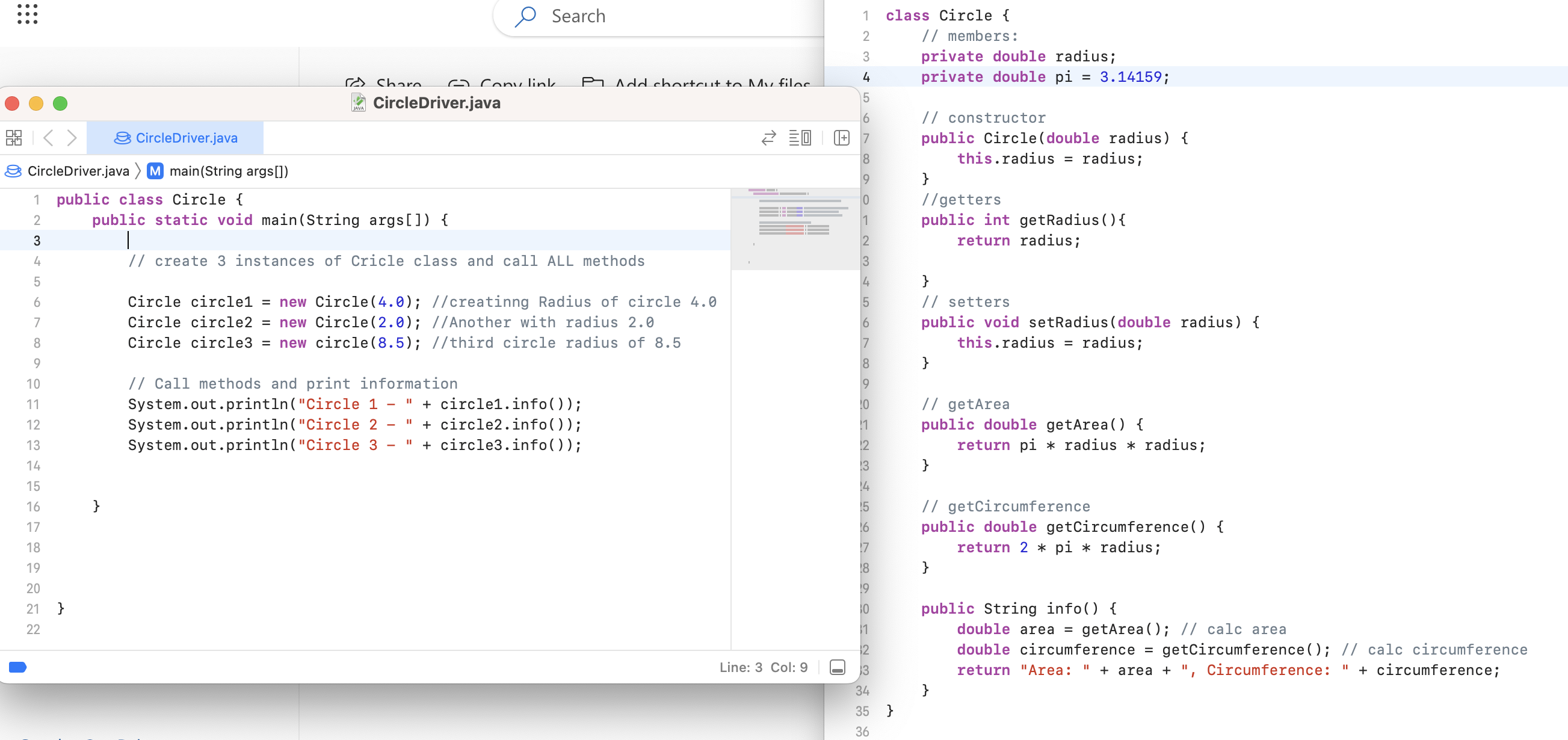1568x740 pixels.
Task: Click the println line with circle1.info()
Action: (x=355, y=405)
